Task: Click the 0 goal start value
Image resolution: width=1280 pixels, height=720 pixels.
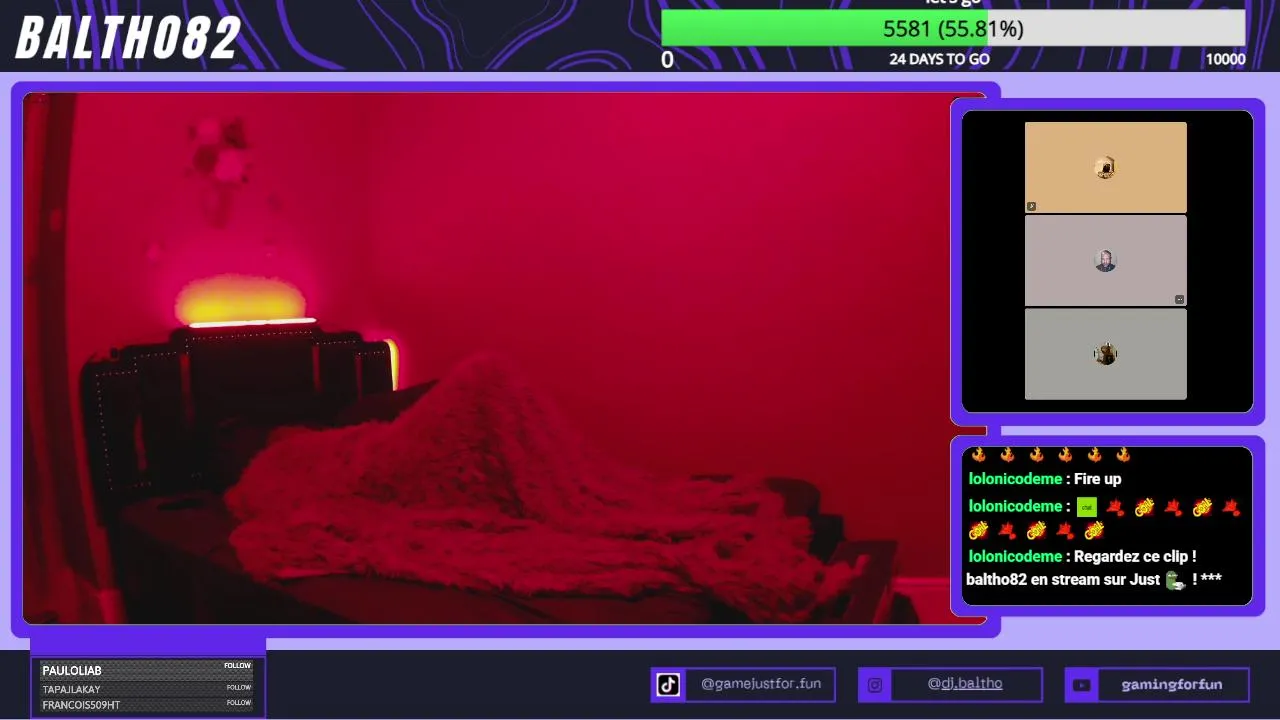Action: 667,59
